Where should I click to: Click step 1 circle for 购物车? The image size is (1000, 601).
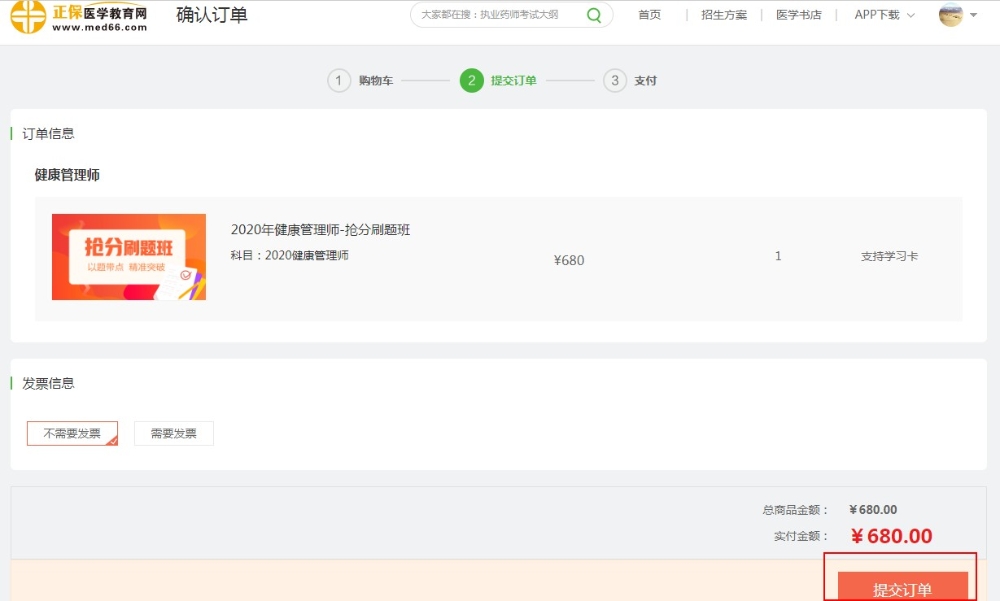339,81
